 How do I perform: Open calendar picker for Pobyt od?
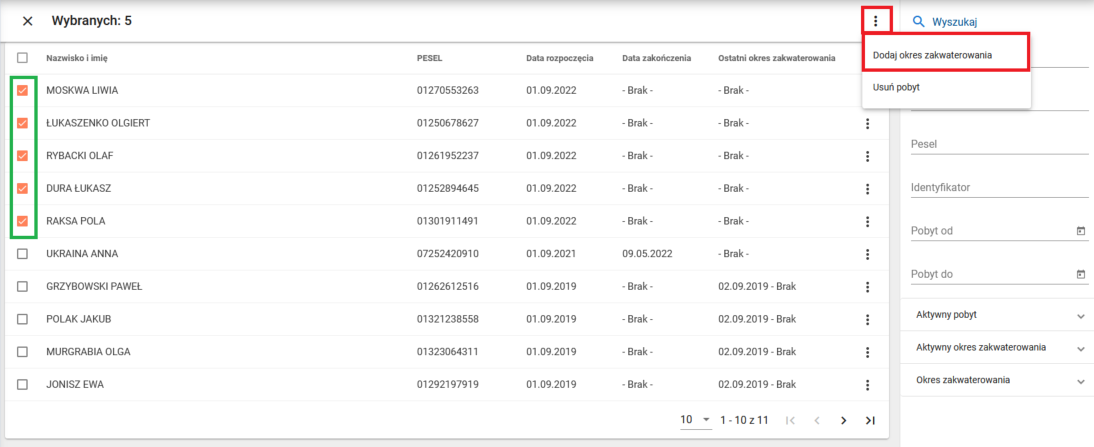click(x=1080, y=231)
